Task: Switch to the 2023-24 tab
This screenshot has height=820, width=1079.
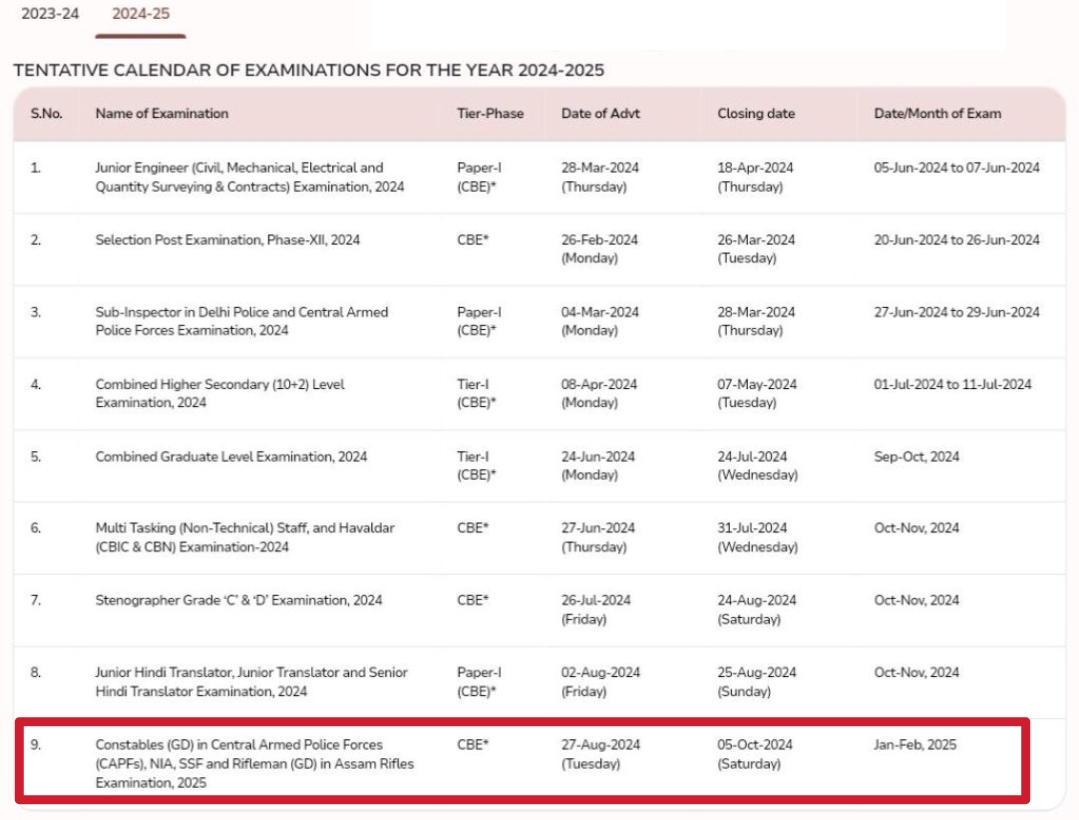Action: click(x=50, y=14)
